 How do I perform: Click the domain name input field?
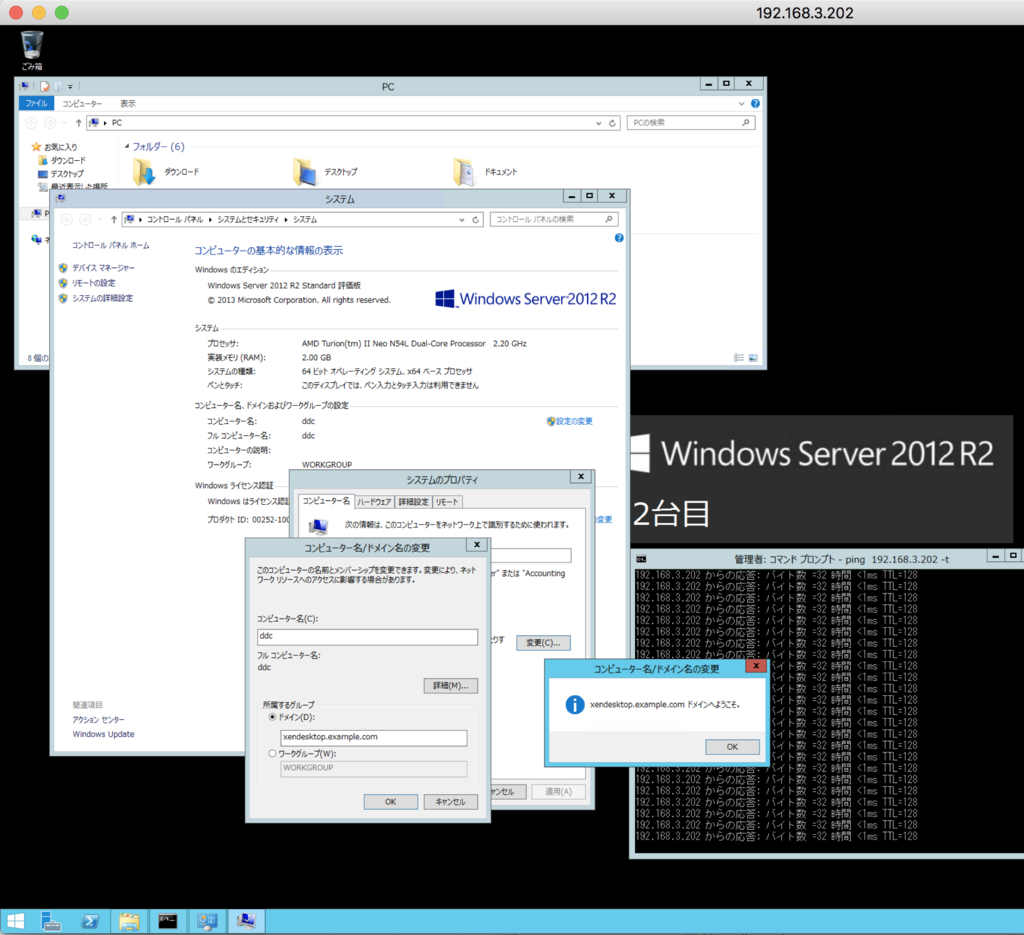[374, 738]
